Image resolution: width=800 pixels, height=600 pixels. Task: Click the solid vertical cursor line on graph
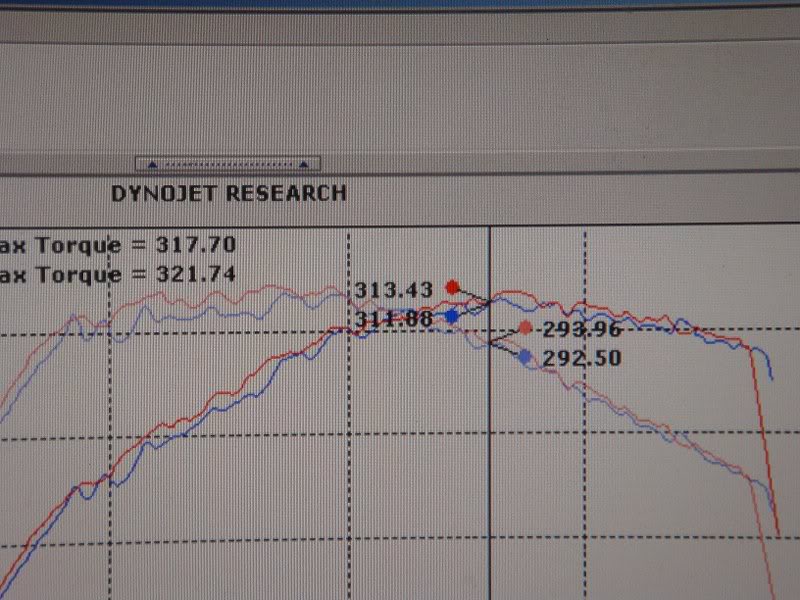tap(488, 450)
